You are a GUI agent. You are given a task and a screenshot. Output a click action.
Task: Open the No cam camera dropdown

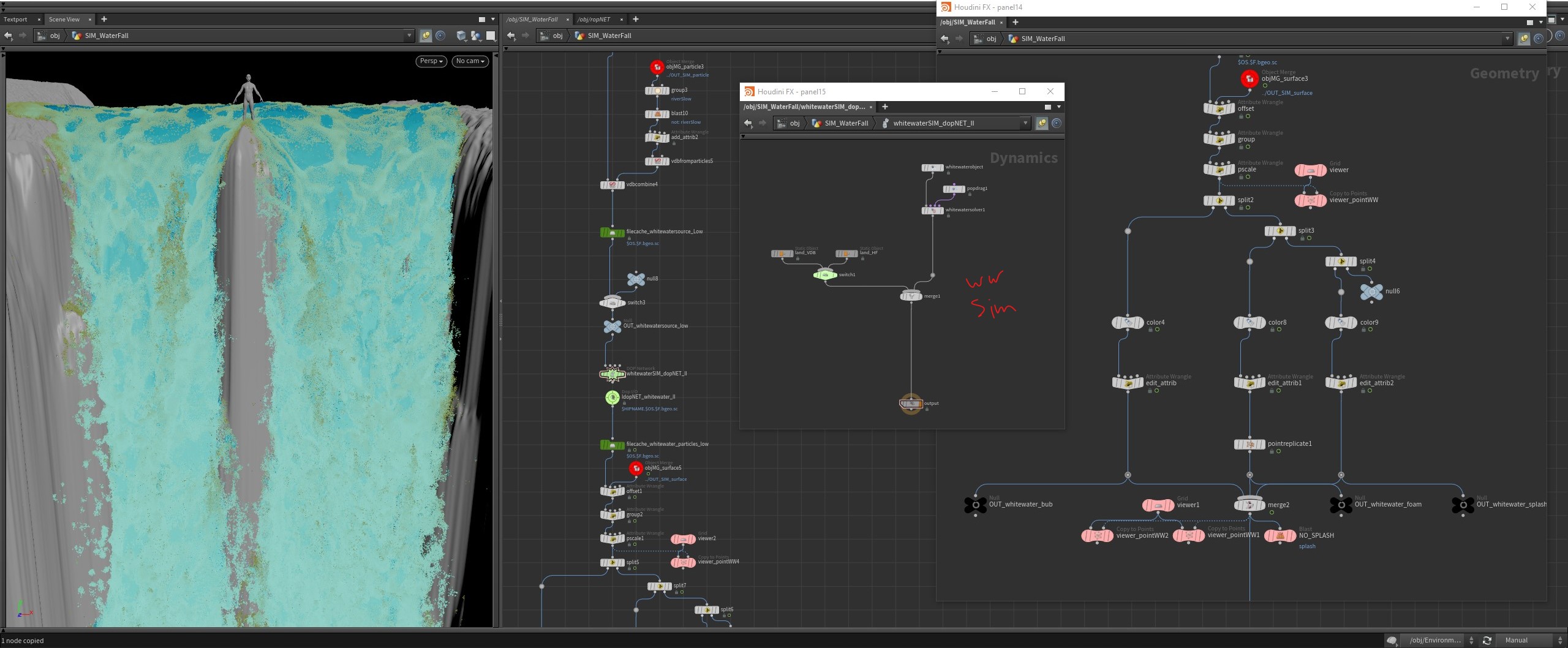[470, 61]
